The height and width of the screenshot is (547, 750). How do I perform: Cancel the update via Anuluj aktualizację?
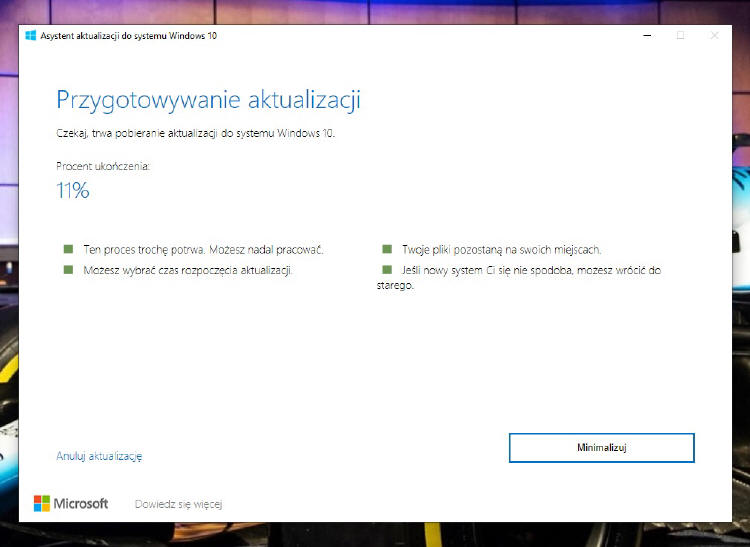99,456
